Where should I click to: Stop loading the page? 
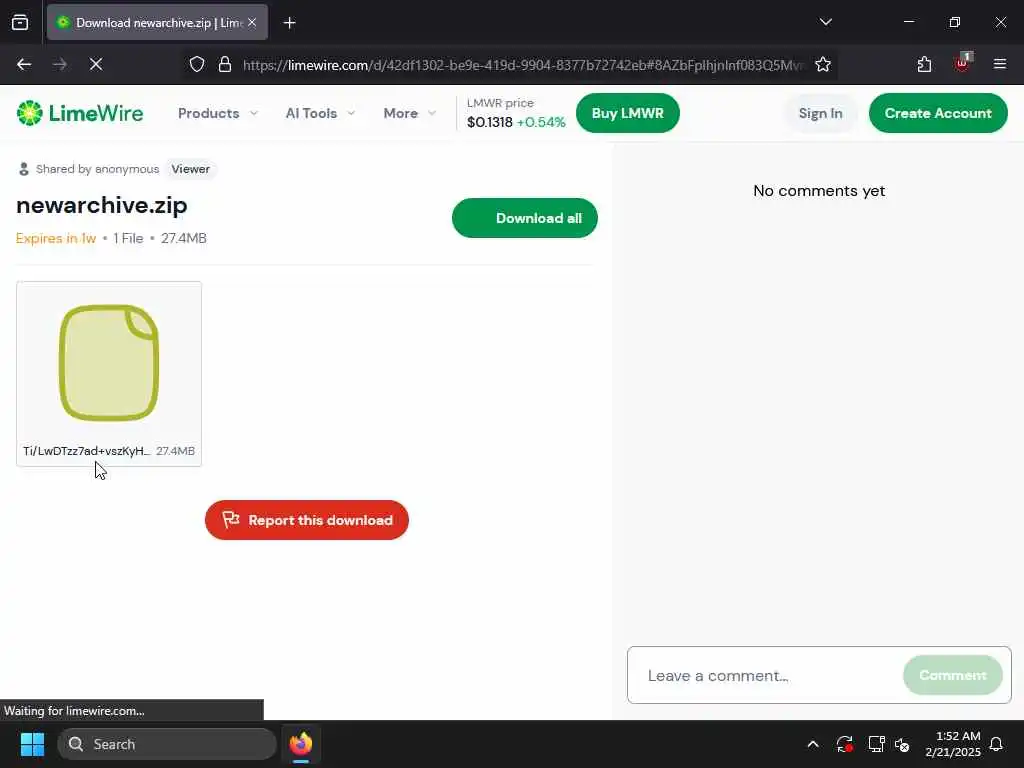point(96,64)
